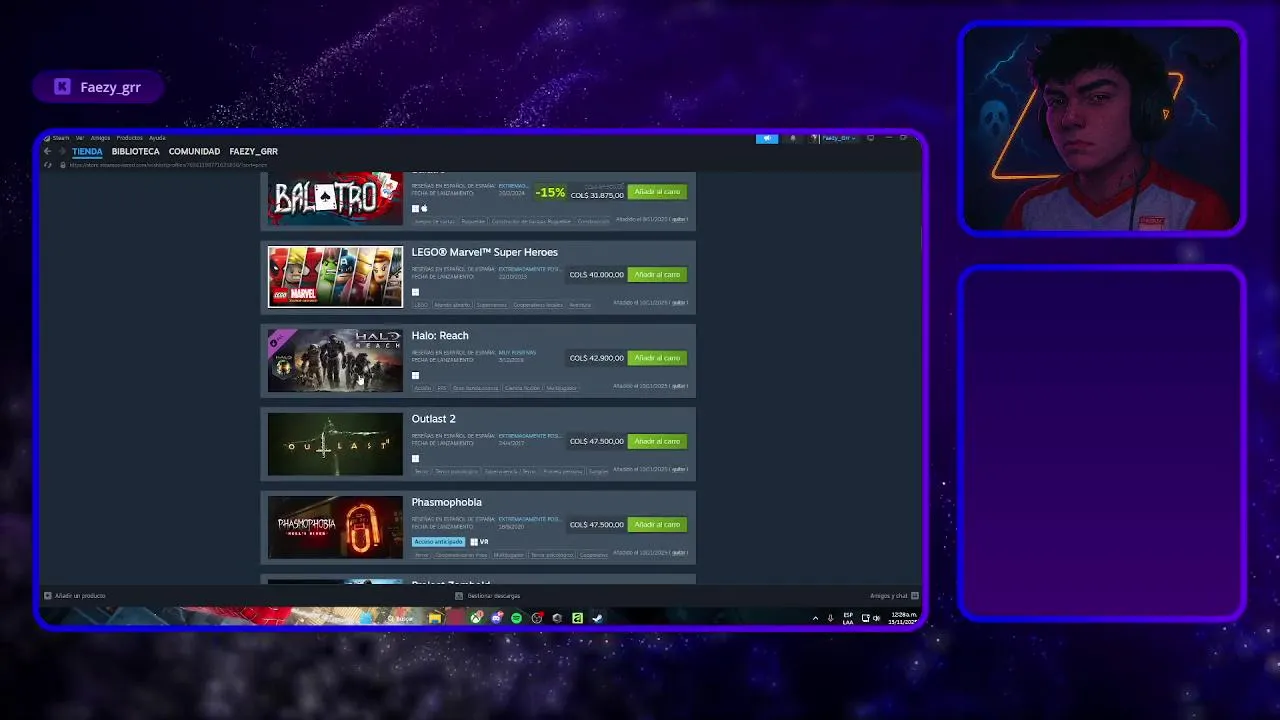Add Balatro to the cart

pyautogui.click(x=657, y=192)
